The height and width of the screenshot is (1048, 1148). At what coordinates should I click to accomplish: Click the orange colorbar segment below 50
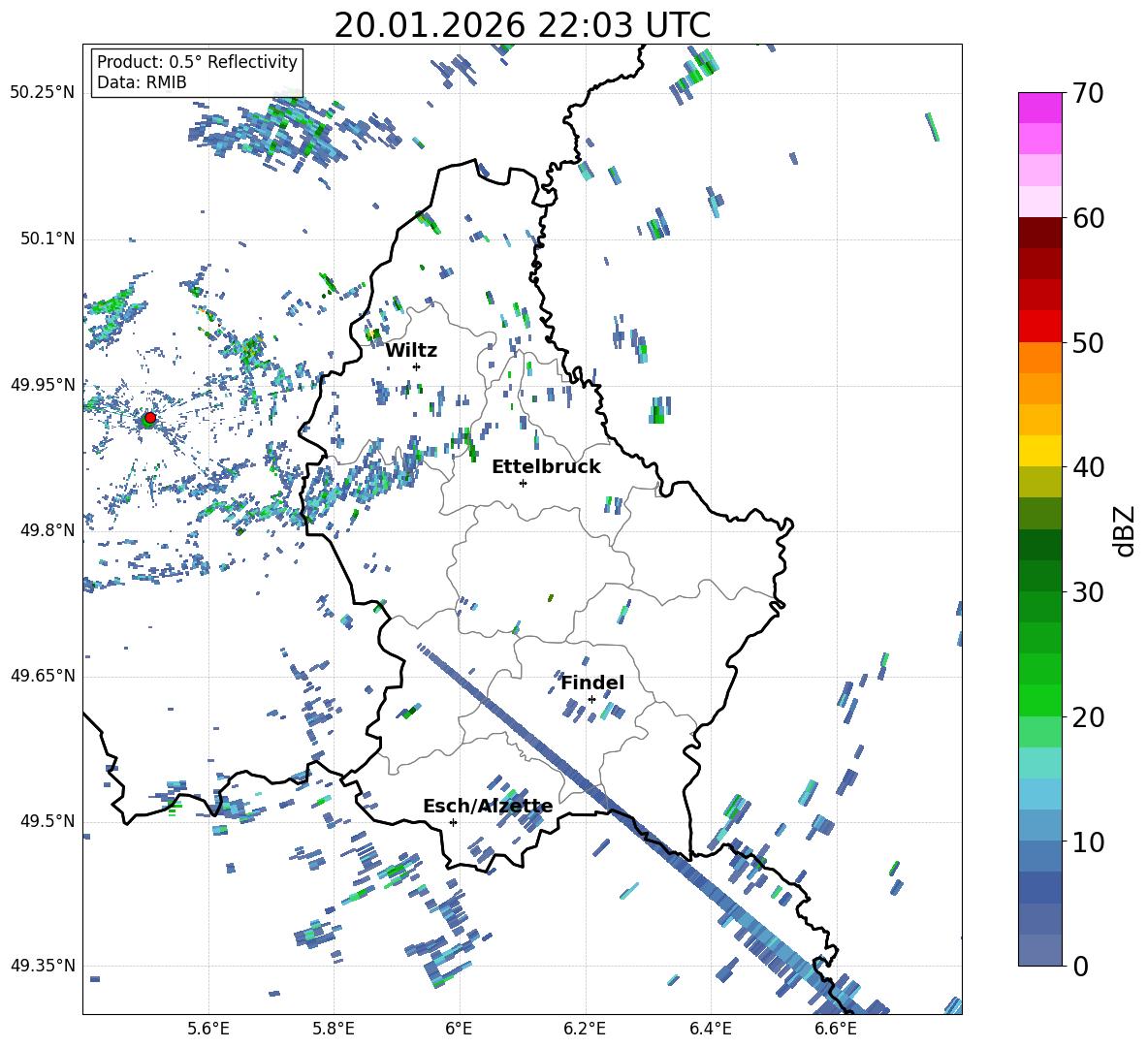tap(1039, 358)
